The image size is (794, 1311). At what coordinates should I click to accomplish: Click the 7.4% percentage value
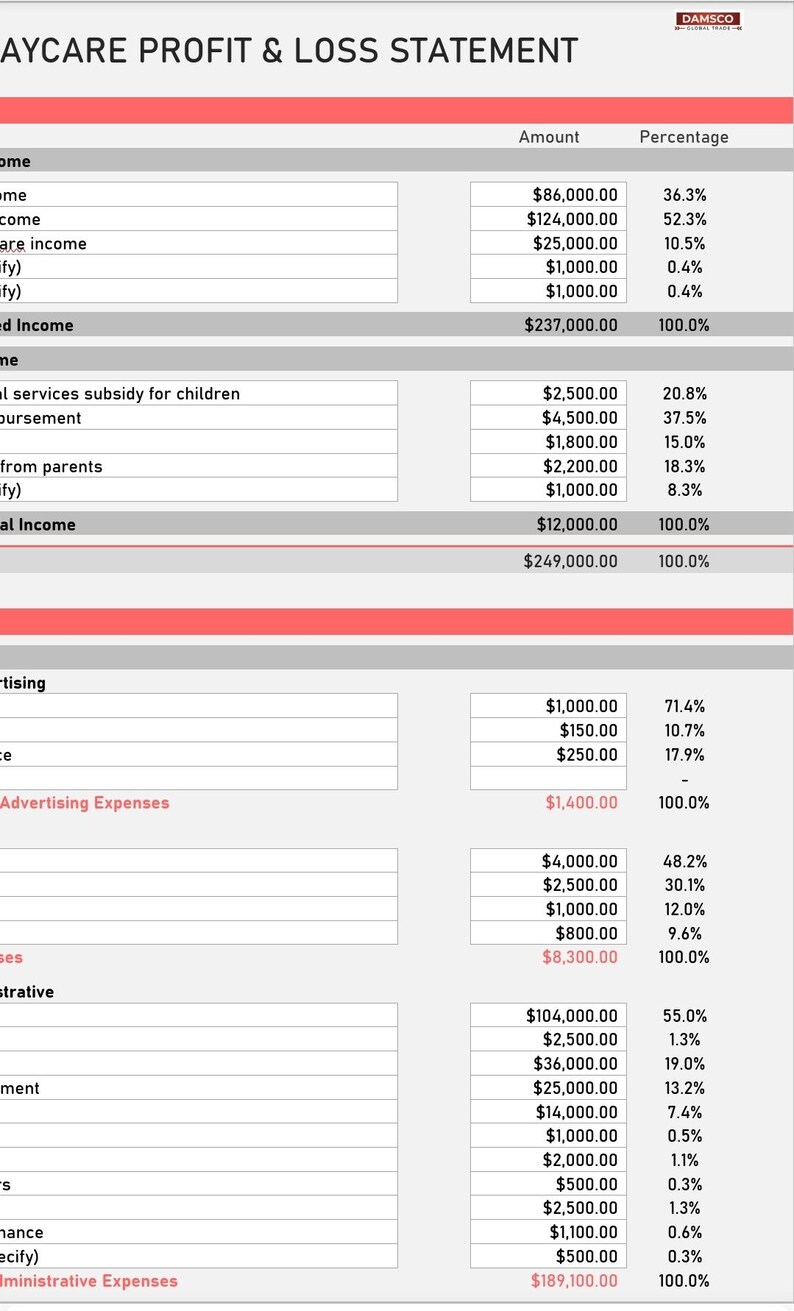[685, 1112]
